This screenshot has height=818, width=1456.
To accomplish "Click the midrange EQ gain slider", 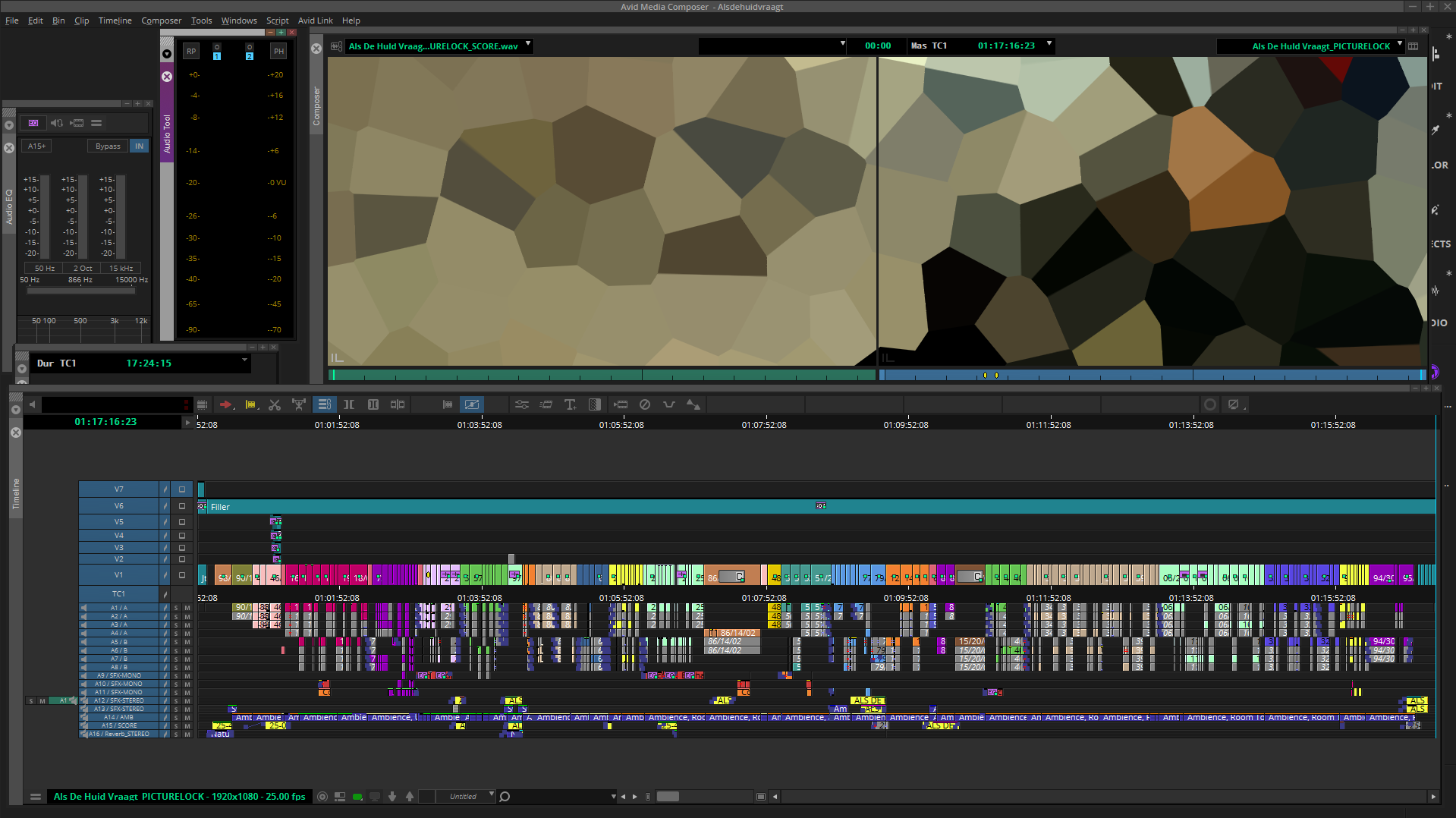I will coord(83,217).
